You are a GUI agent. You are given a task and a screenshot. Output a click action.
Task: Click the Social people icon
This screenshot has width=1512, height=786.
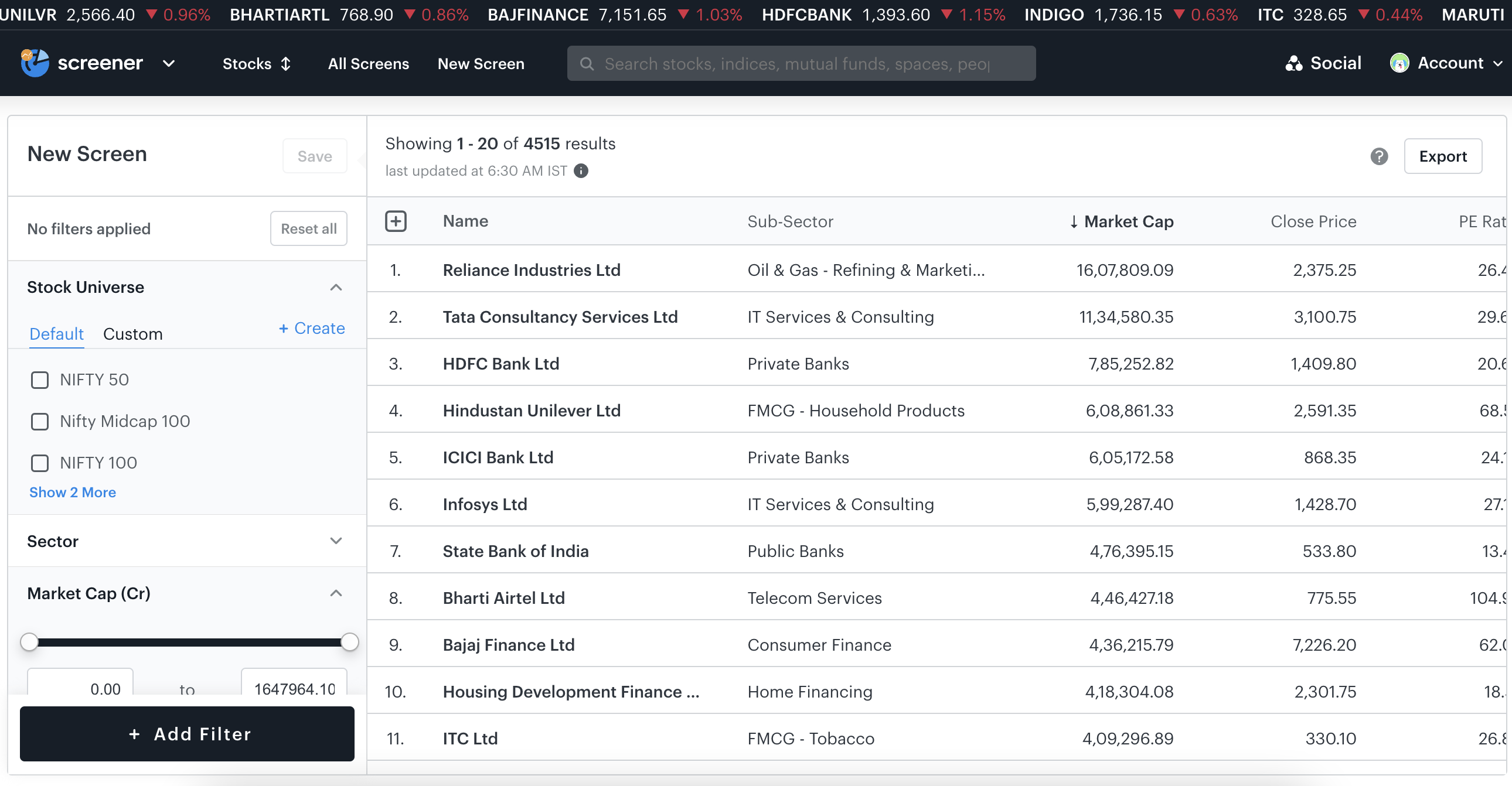[x=1293, y=63]
